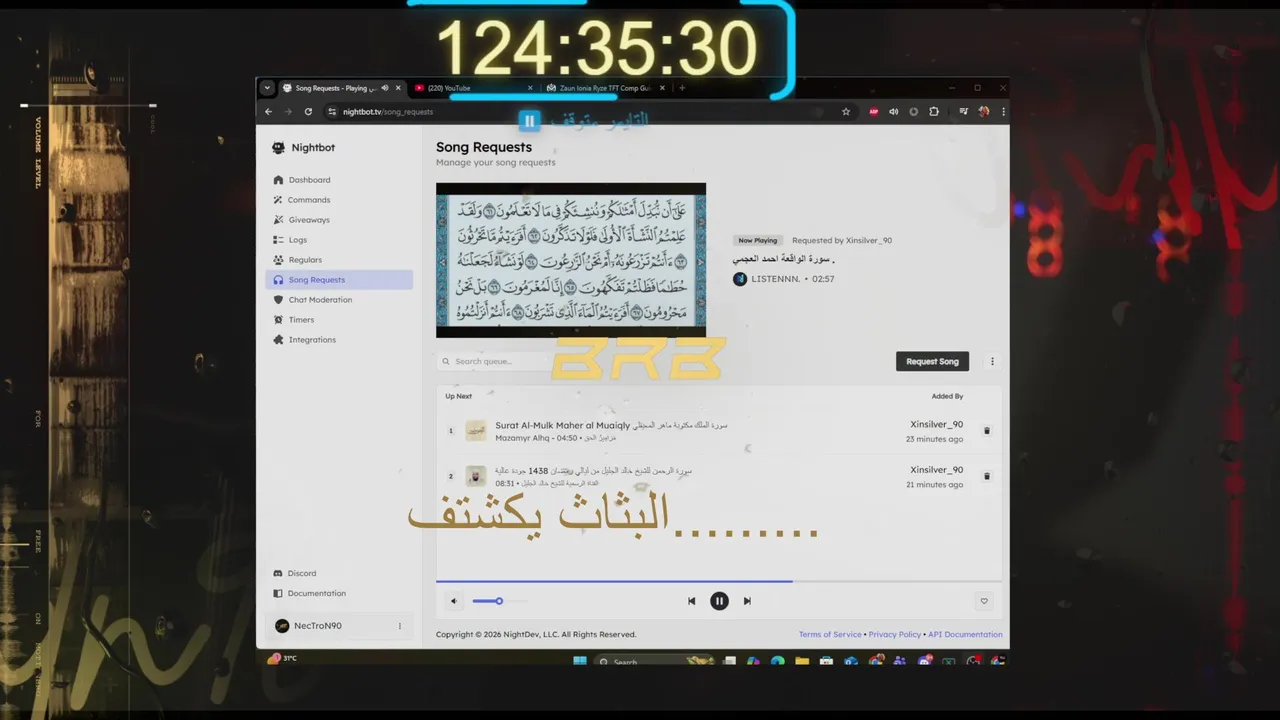The height and width of the screenshot is (720, 1280).
Task: Open the queue options three-dot menu
Action: point(992,361)
